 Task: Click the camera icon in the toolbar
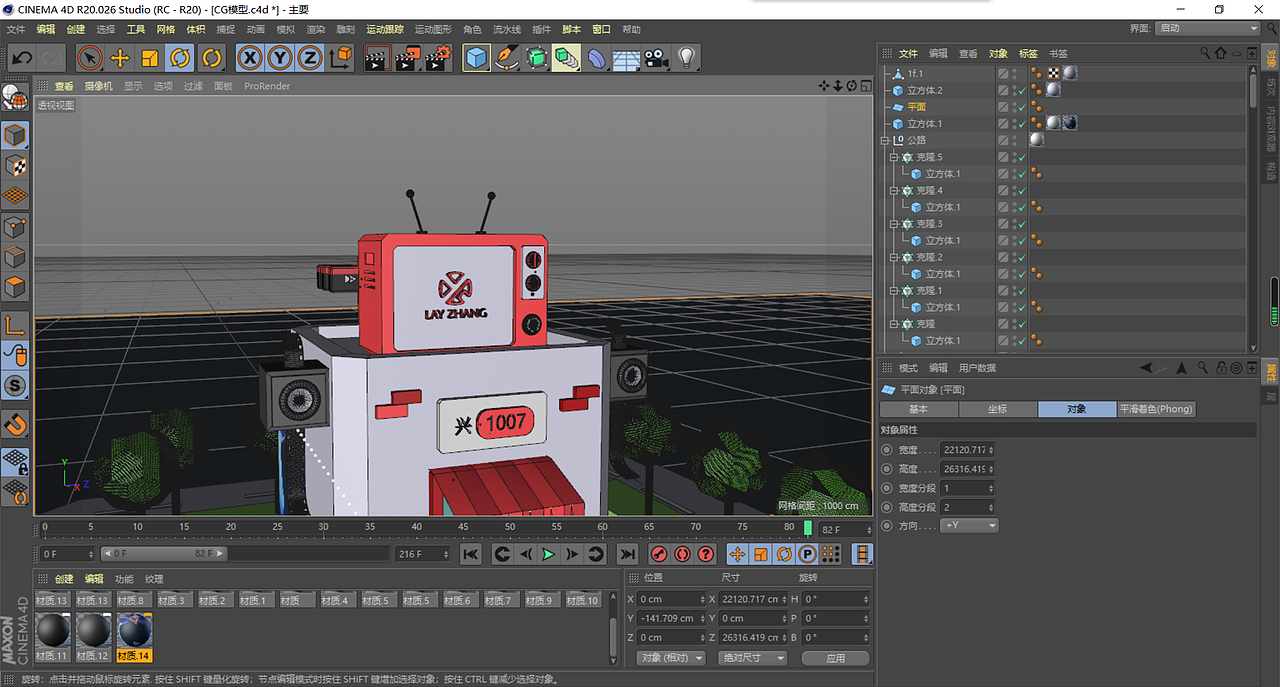coord(655,57)
